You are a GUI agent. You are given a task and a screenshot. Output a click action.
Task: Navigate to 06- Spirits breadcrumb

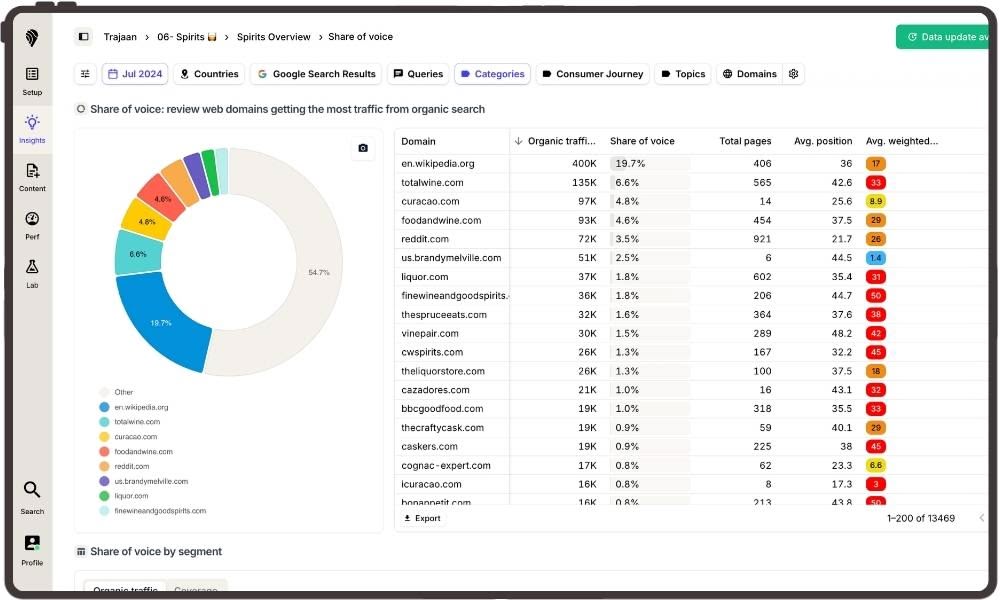187,37
